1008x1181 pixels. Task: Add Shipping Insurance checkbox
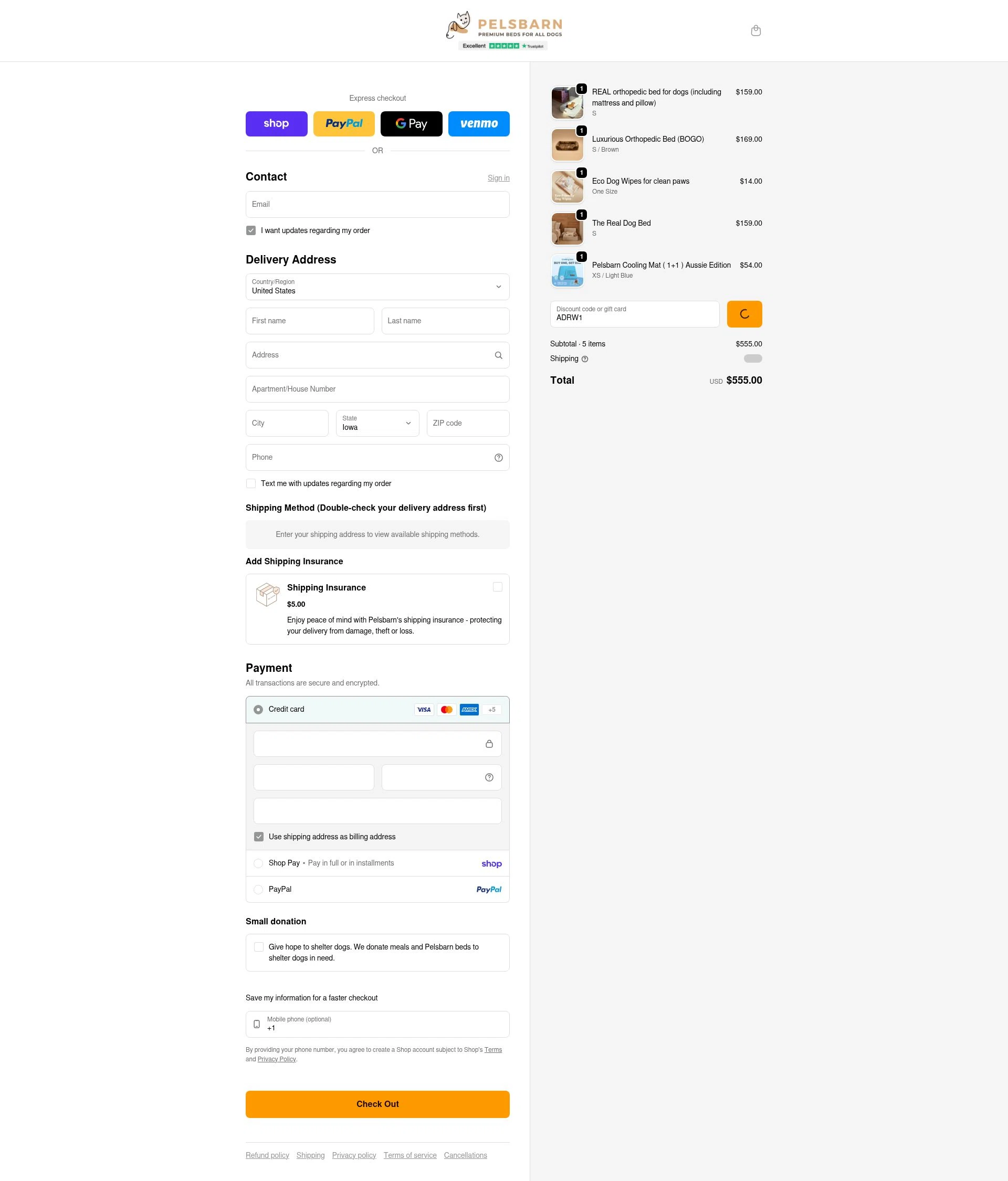click(497, 587)
